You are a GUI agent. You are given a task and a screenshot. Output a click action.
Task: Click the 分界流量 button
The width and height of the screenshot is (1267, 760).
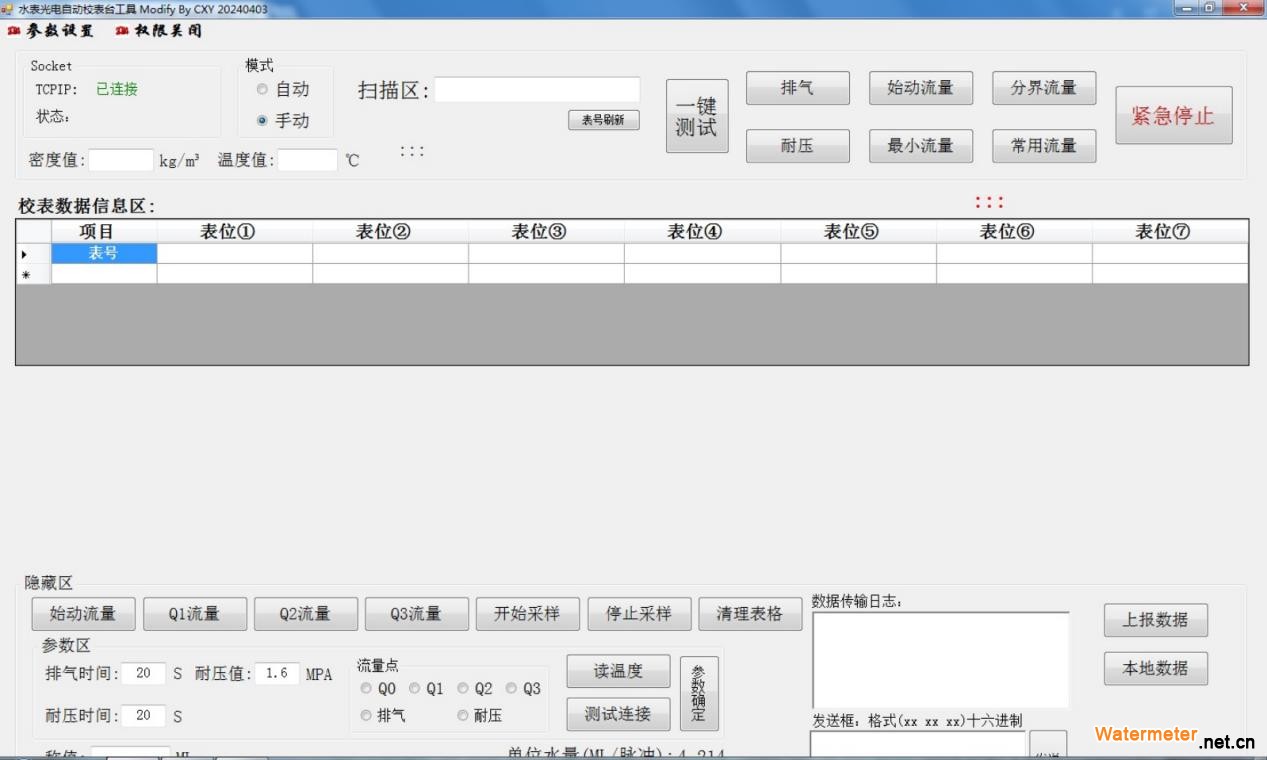(x=1043, y=88)
